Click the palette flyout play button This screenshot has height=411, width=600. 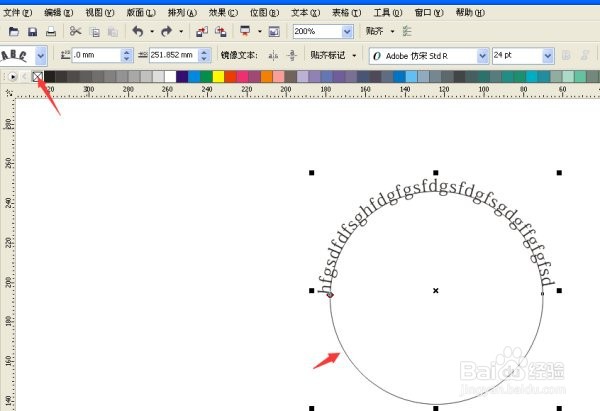[13, 77]
